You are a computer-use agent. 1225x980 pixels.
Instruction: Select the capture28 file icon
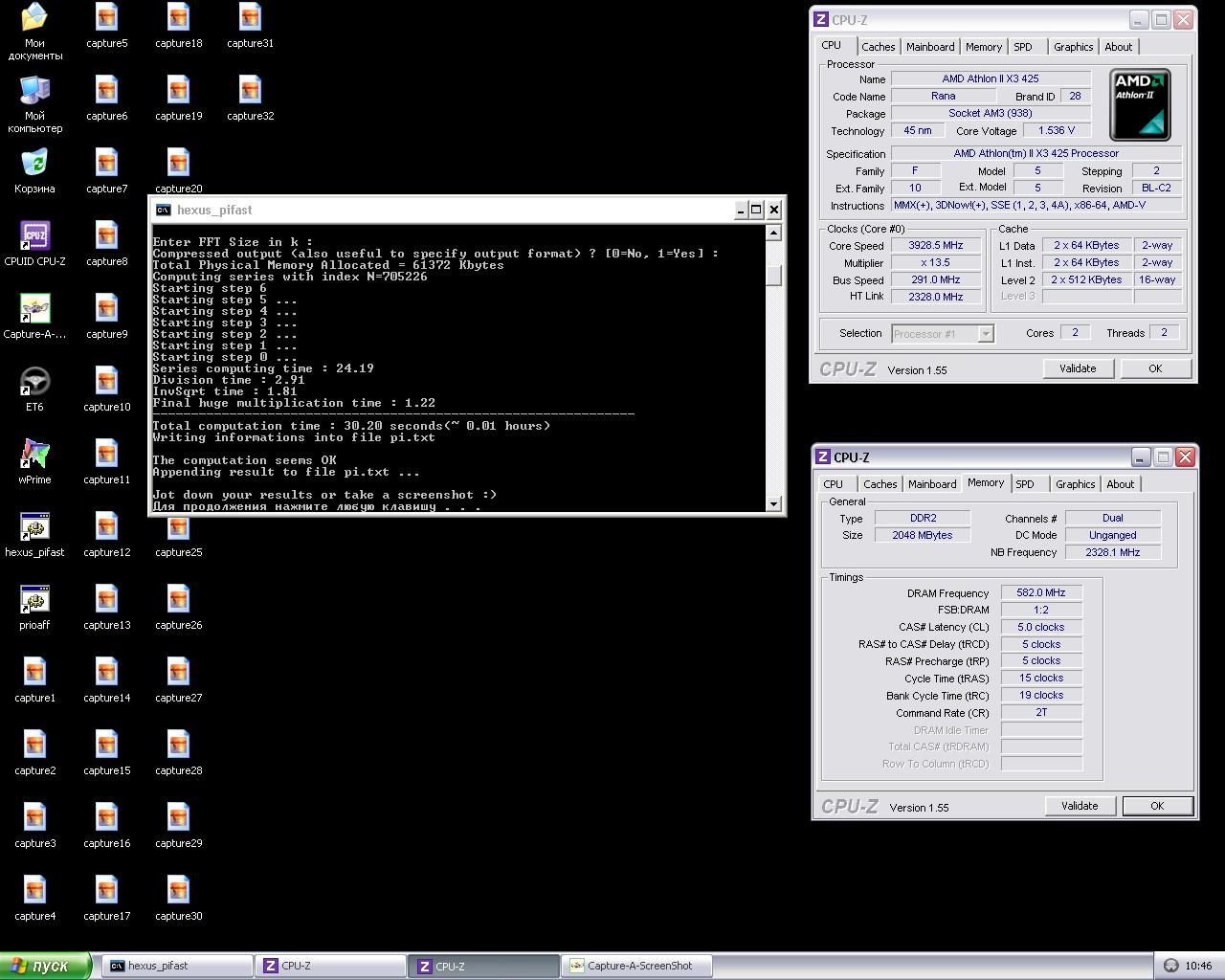click(178, 752)
